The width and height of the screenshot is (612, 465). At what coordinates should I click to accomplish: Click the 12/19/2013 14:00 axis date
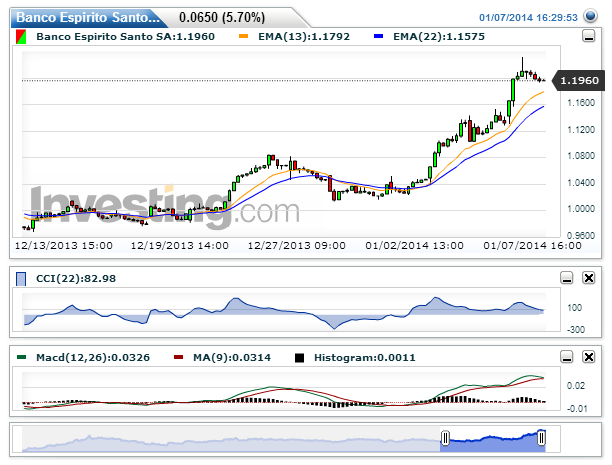tap(180, 246)
